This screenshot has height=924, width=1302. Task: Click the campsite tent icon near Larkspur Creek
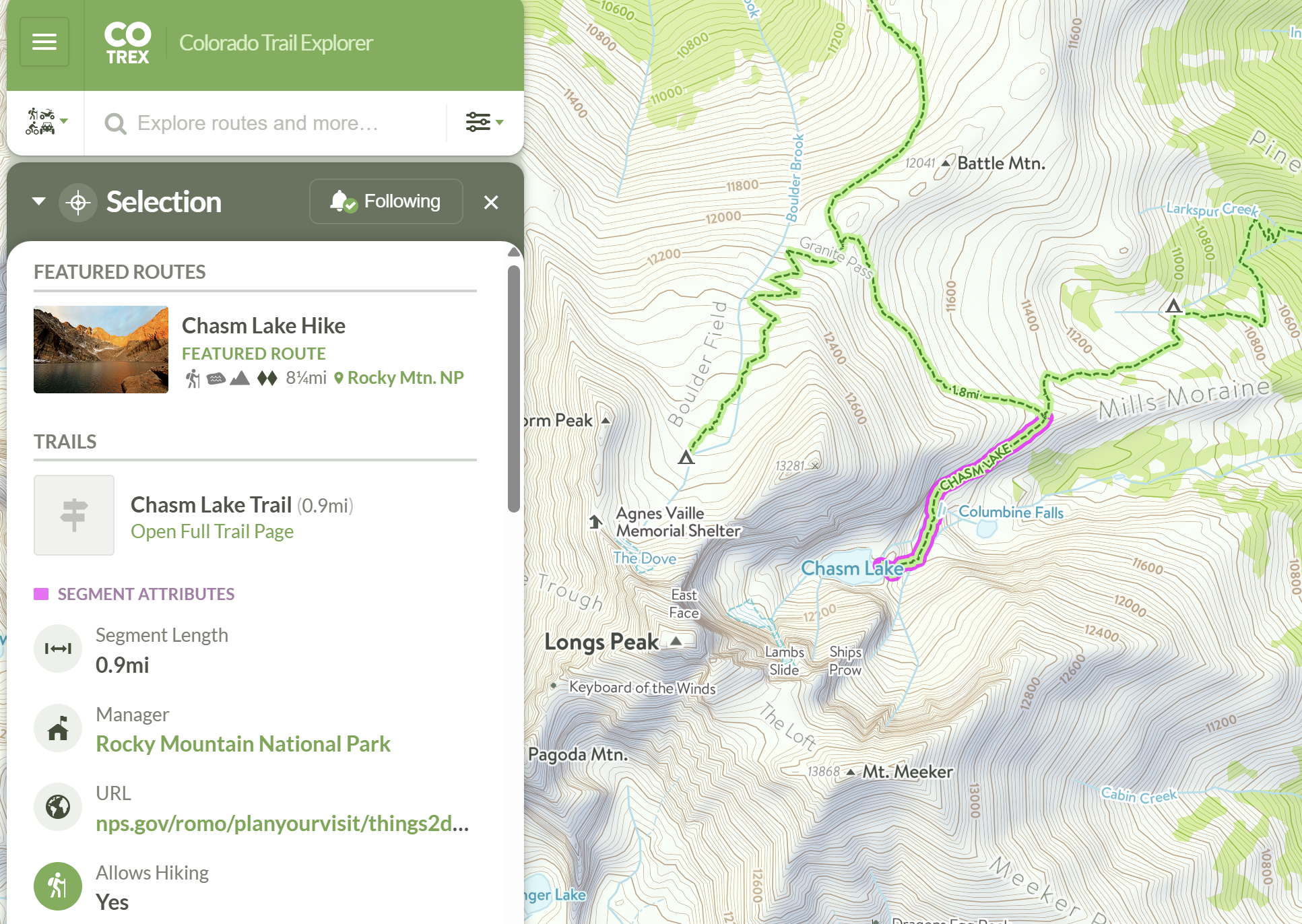click(x=1173, y=306)
